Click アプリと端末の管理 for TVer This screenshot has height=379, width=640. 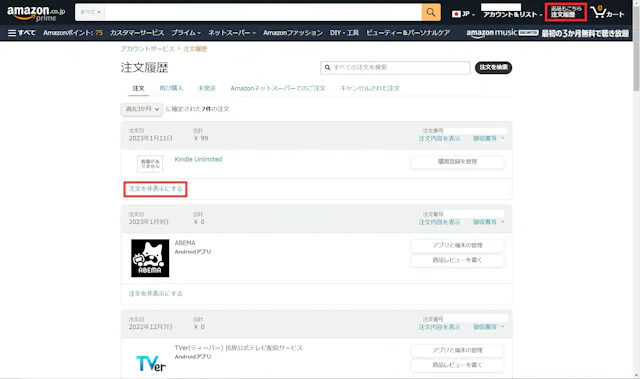coord(457,350)
